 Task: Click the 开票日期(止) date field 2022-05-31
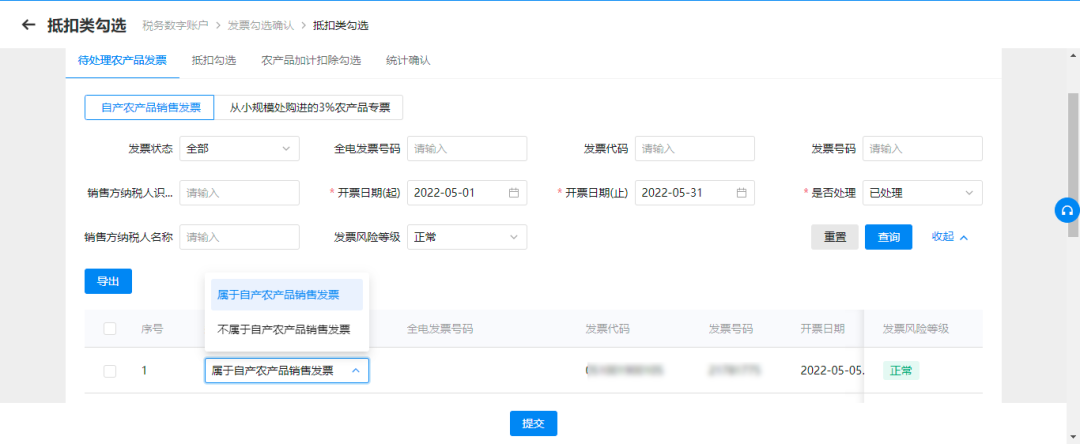[695, 193]
